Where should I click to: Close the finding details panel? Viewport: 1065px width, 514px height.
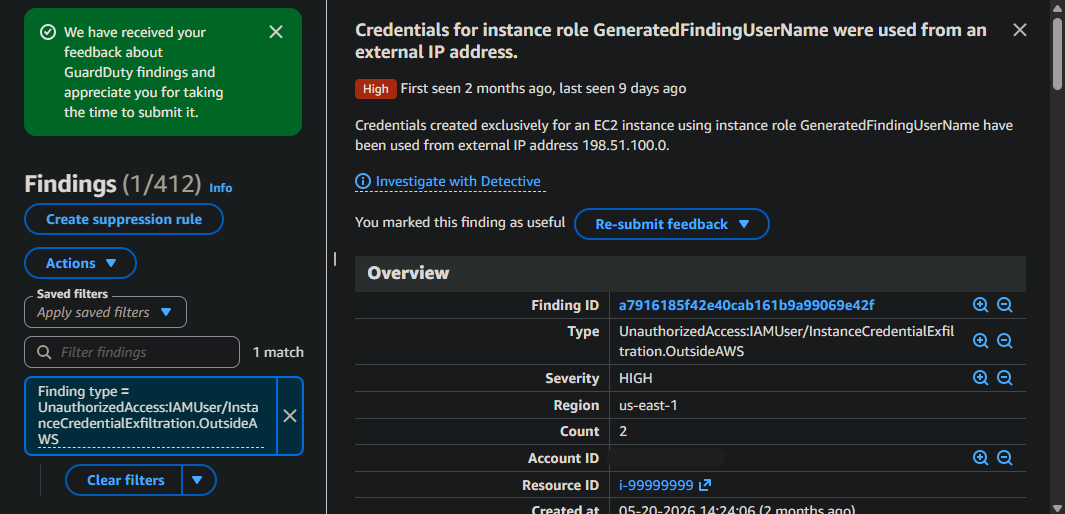(1019, 30)
